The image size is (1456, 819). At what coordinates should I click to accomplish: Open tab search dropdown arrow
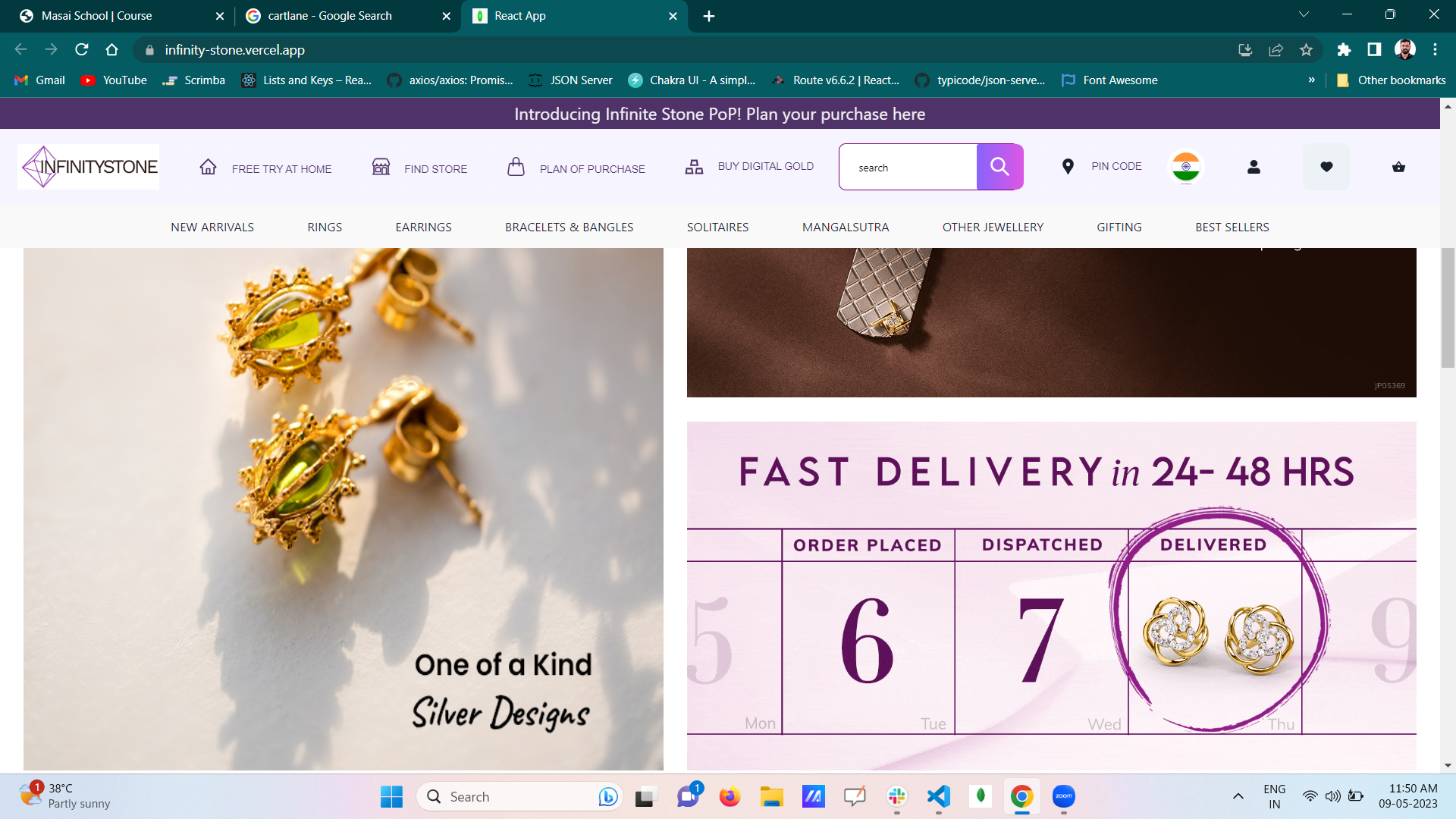pos(1304,14)
